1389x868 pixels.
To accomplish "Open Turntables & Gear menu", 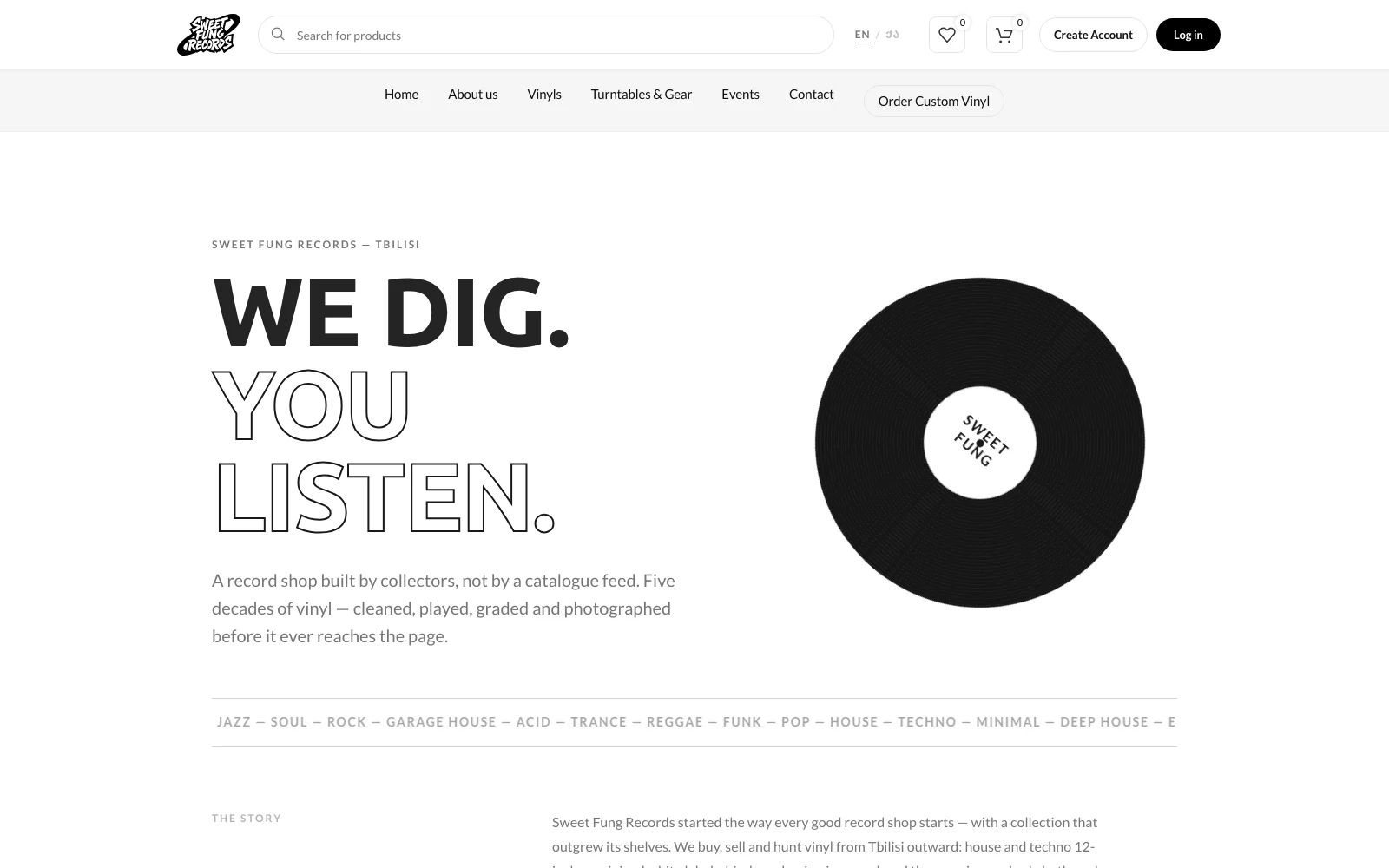I will 642,94.
